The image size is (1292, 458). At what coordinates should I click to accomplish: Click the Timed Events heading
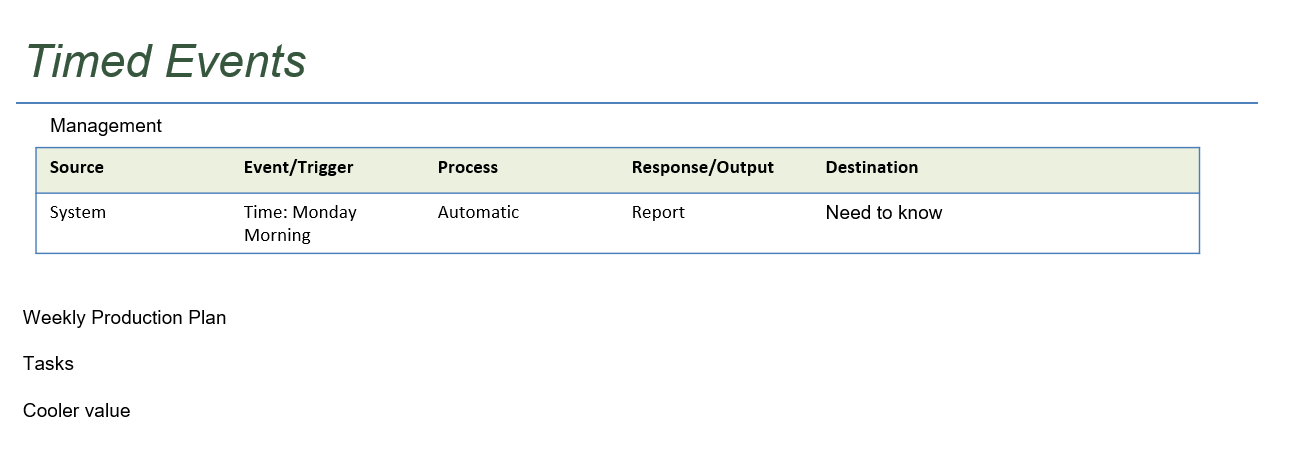click(166, 61)
